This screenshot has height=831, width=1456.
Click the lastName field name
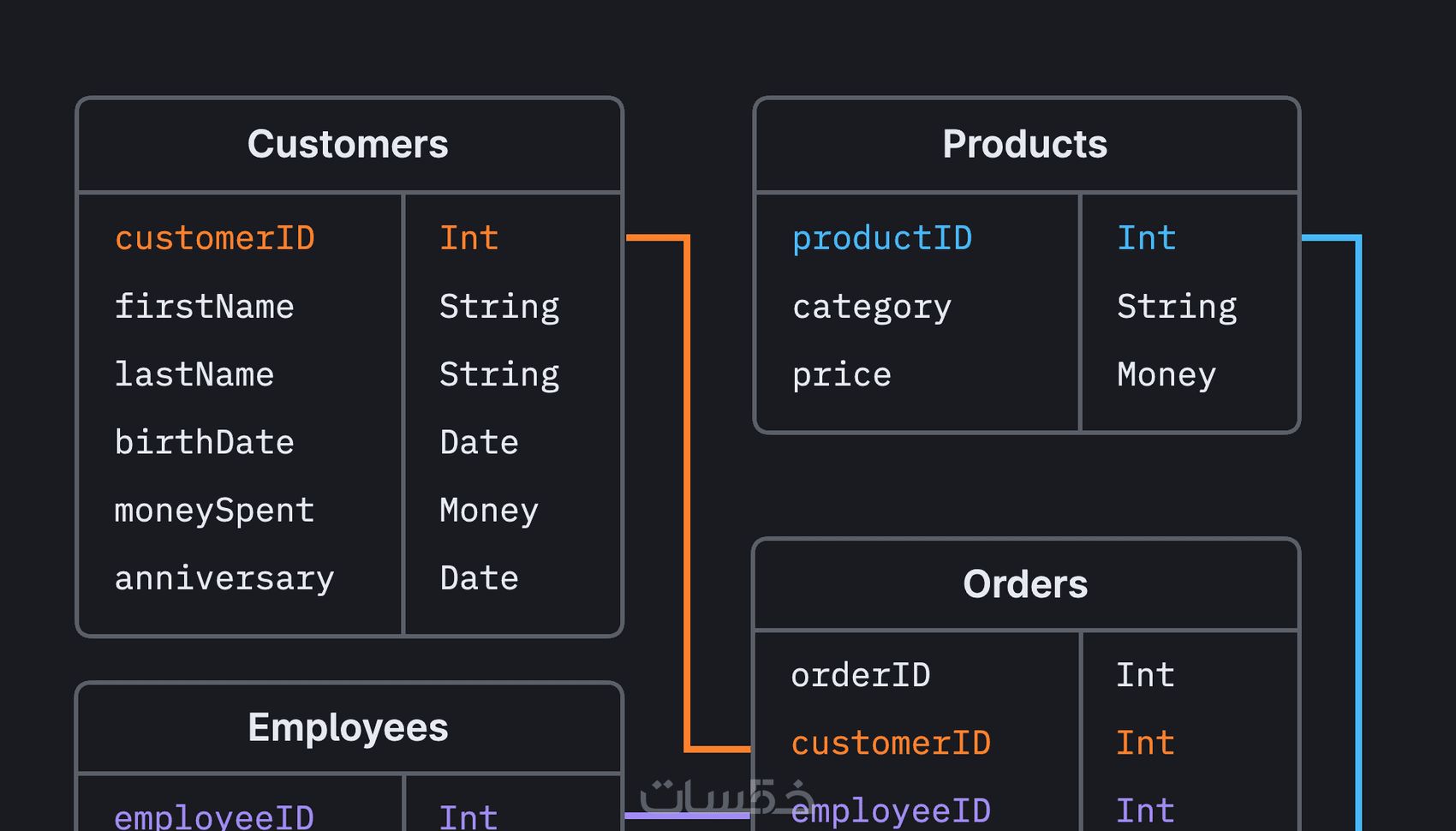click(194, 374)
